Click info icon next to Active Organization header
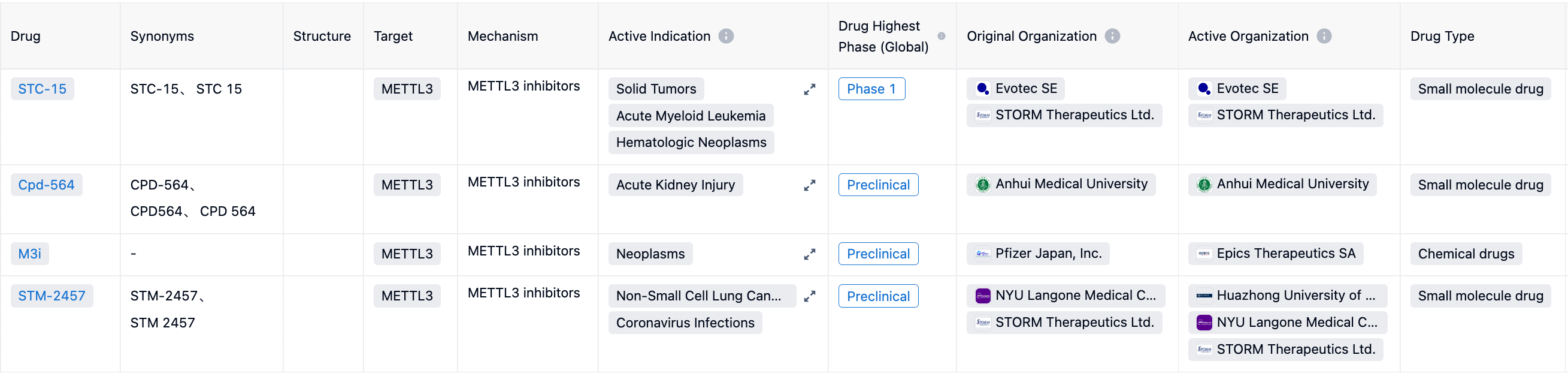Screen dimensions: 1568x373 point(1324,36)
